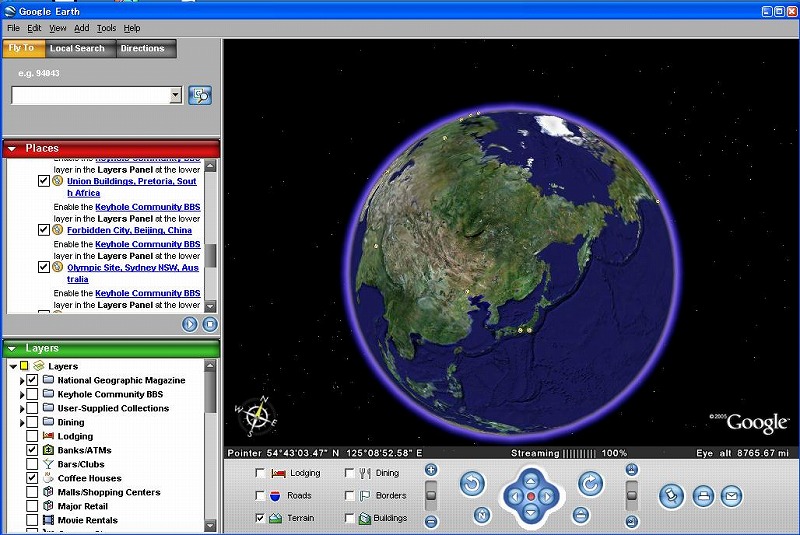
Task: Click the Banks/ATMs layer icon
Action: tap(48, 450)
